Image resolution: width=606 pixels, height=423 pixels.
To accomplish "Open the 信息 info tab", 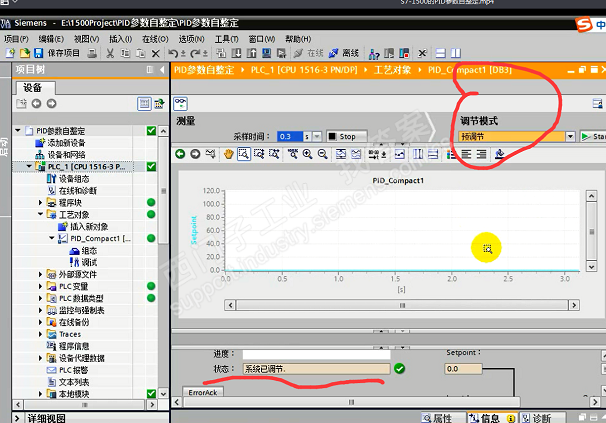I will (x=492, y=418).
